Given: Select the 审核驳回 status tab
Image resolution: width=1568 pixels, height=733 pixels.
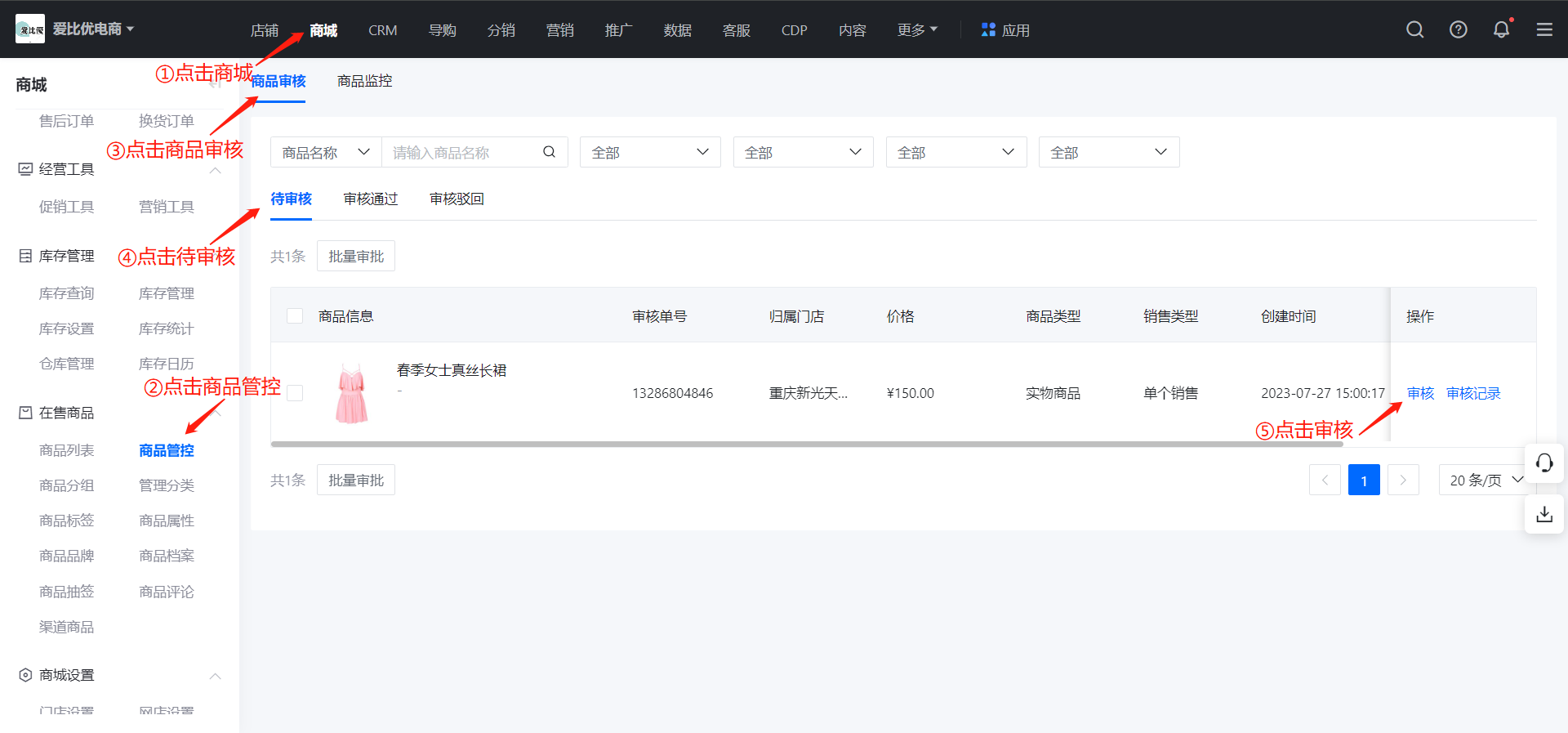Looking at the screenshot, I should pos(457,199).
